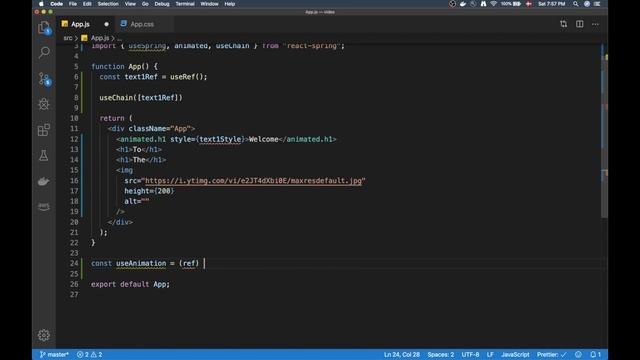Click line number 12 in the gutter
This screenshot has width=640, height=360.
click(x=74, y=139)
